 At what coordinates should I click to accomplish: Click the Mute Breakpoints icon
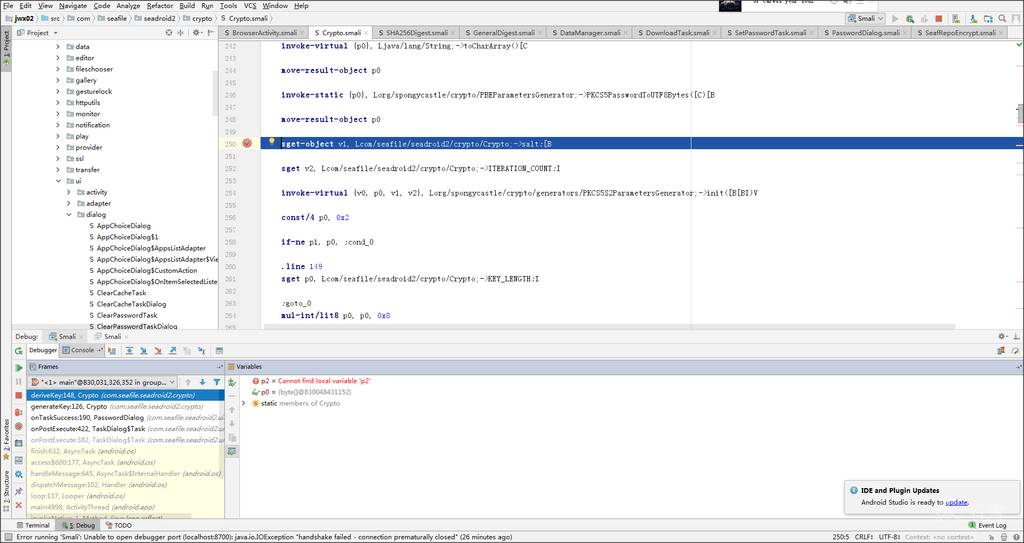point(18,426)
